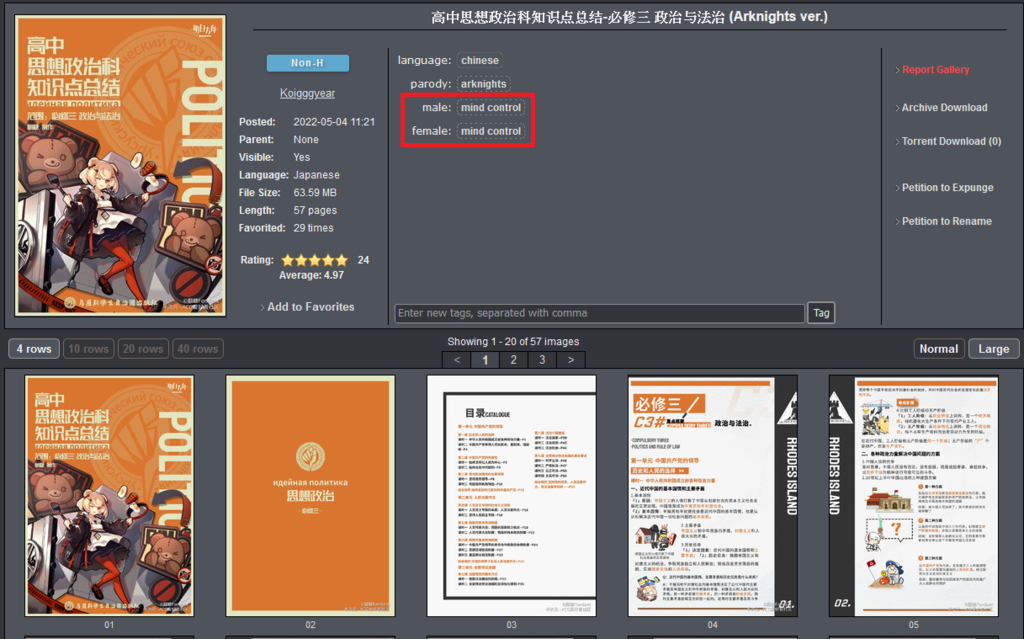Focus the new tags input field
The height and width of the screenshot is (639, 1024).
click(x=600, y=313)
